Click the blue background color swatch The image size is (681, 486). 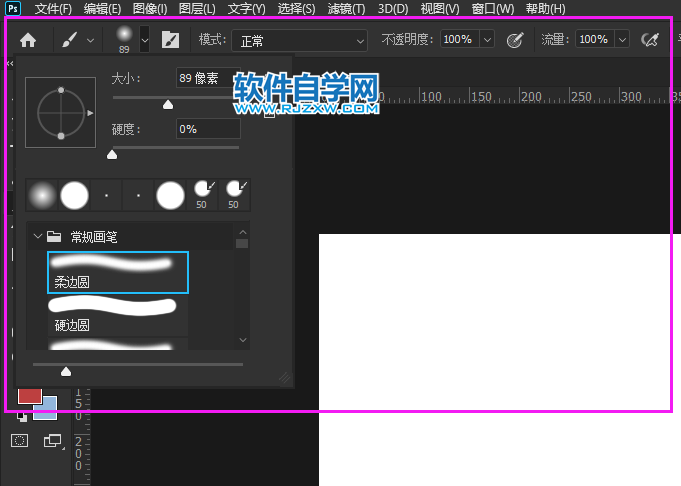(46, 409)
